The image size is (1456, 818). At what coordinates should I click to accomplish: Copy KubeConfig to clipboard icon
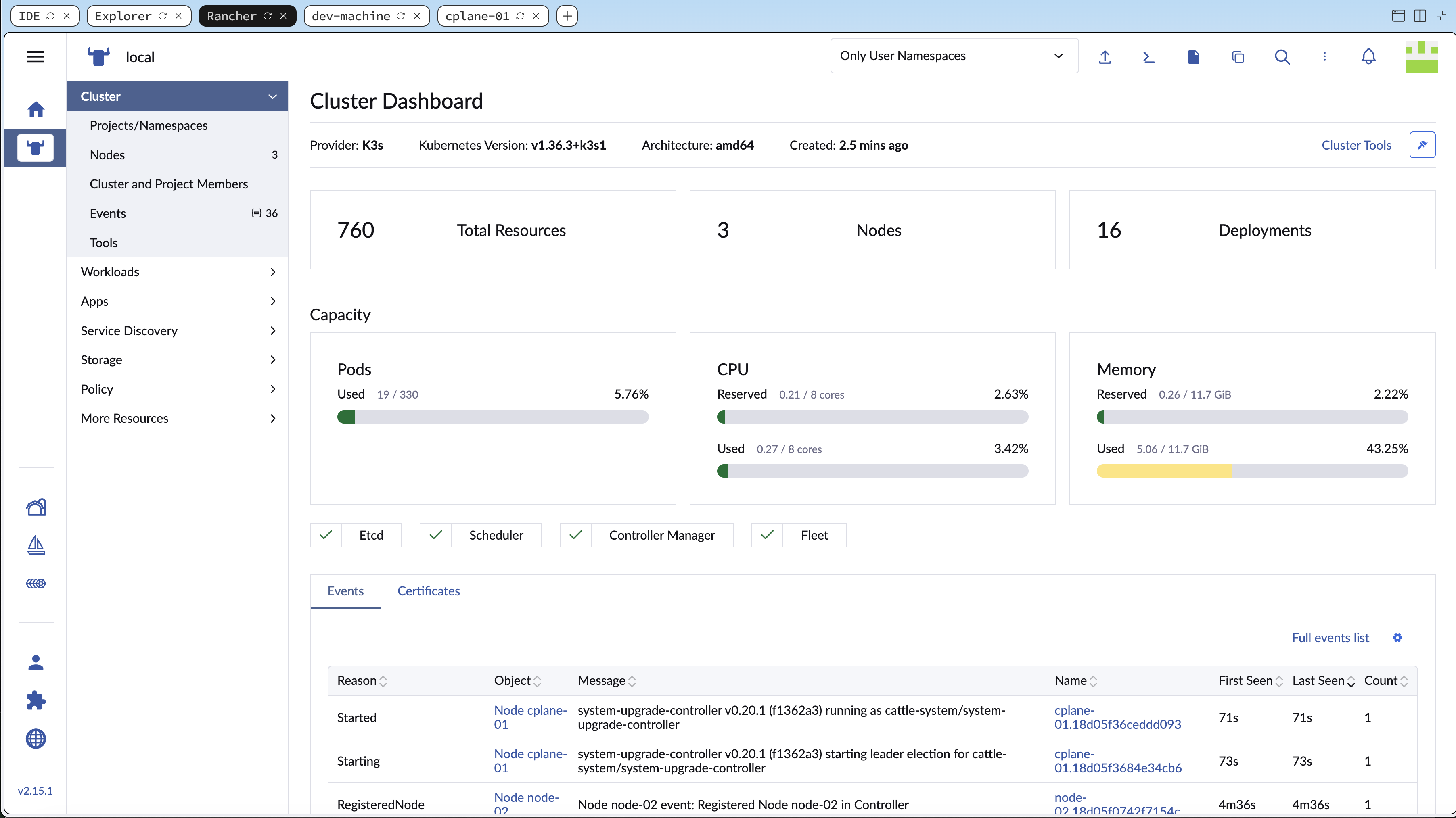pos(1238,56)
